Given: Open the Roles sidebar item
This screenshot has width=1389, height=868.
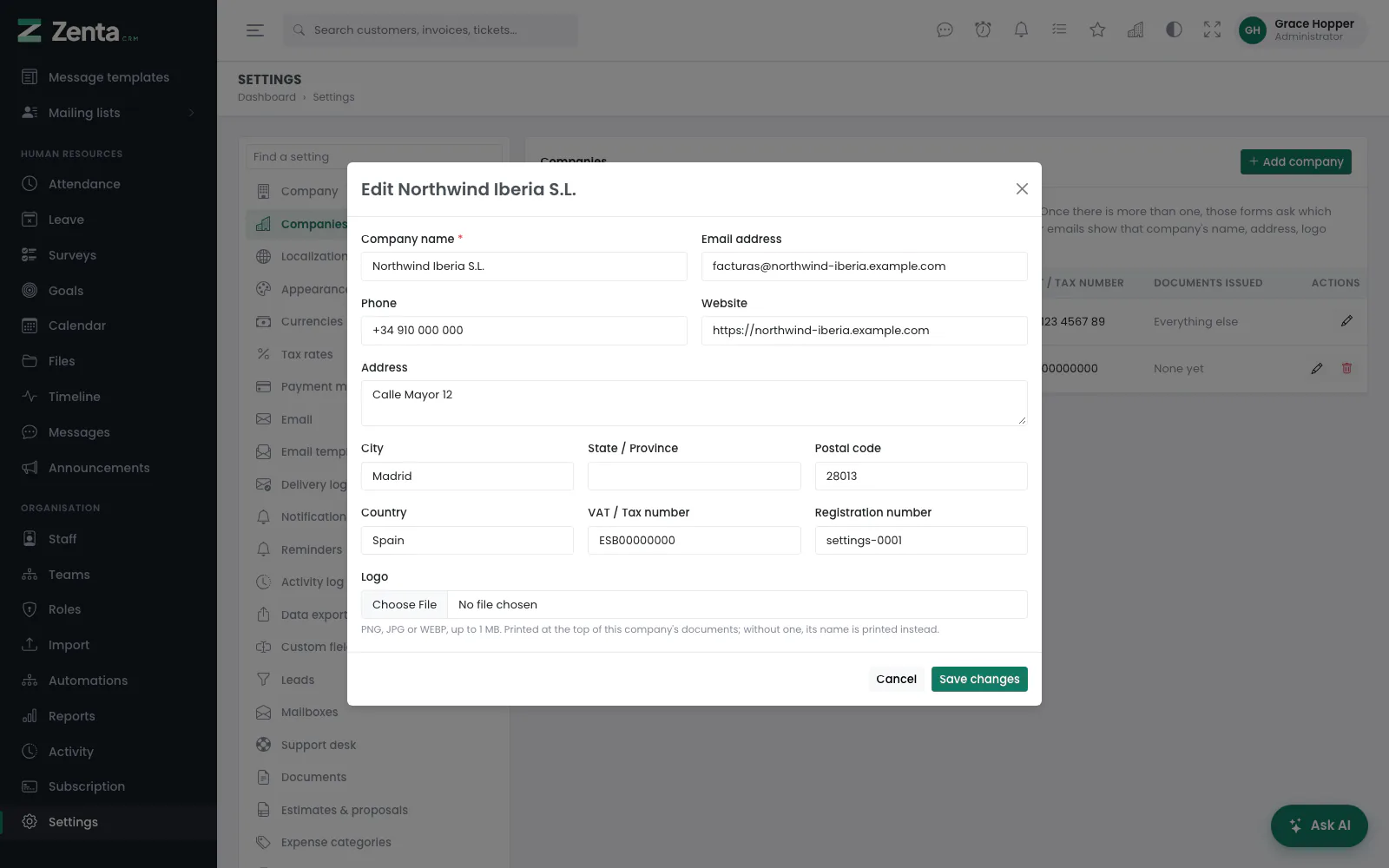Looking at the screenshot, I should (109, 609).
